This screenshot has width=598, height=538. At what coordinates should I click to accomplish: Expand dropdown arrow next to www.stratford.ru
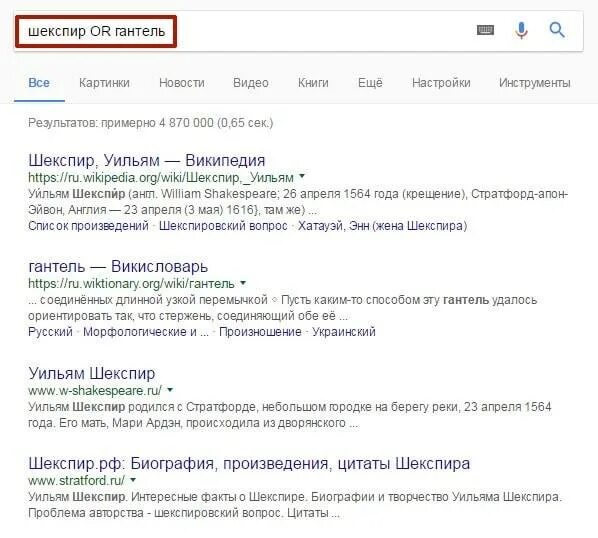pos(133,480)
